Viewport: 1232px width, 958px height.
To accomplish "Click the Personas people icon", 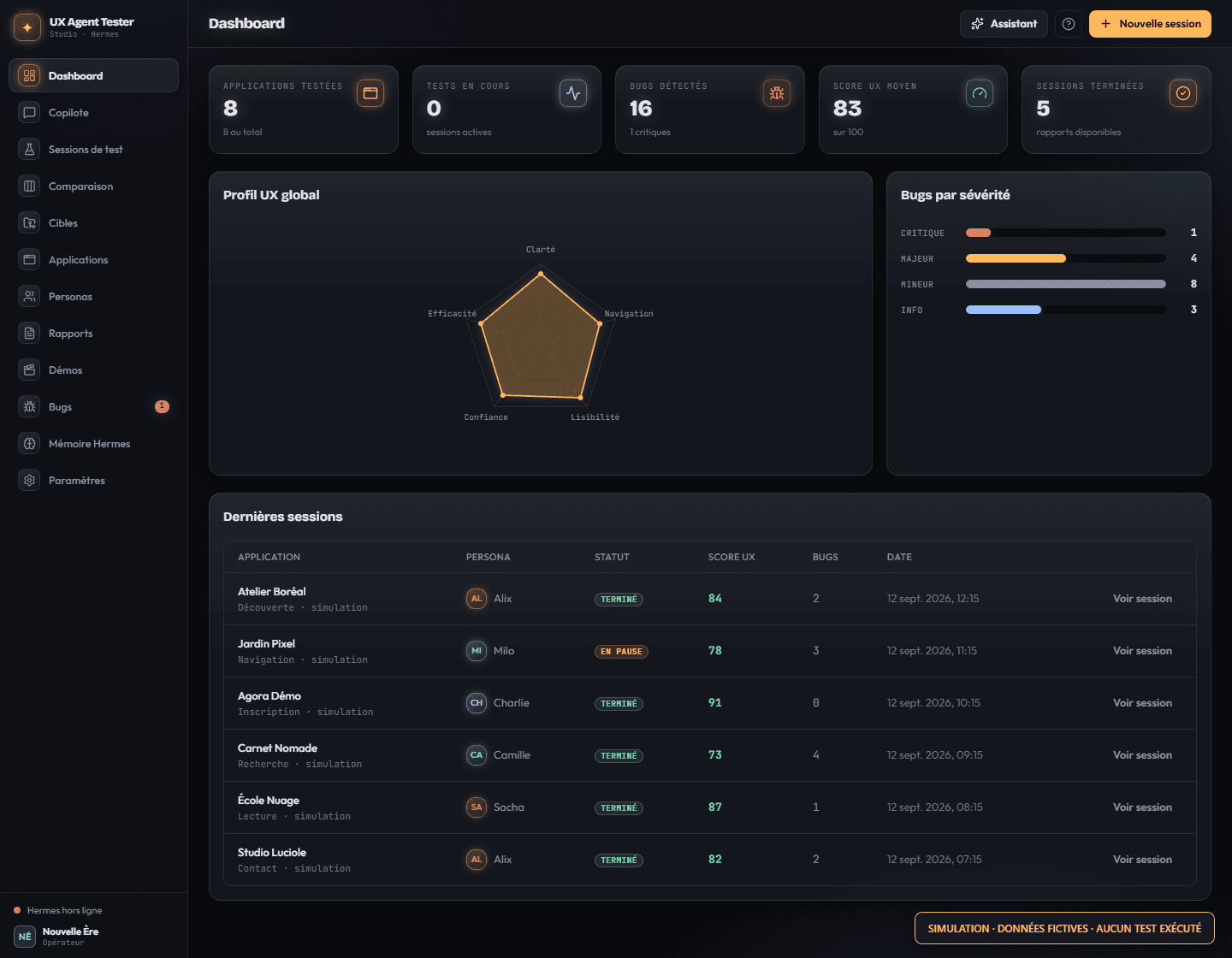I will click(29, 296).
